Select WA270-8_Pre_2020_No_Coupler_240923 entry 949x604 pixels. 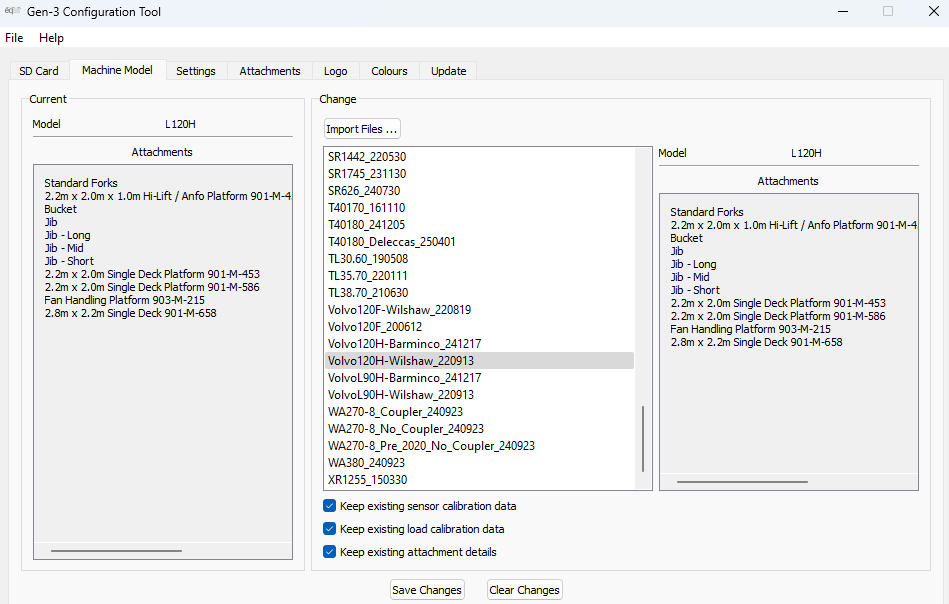click(x=479, y=445)
